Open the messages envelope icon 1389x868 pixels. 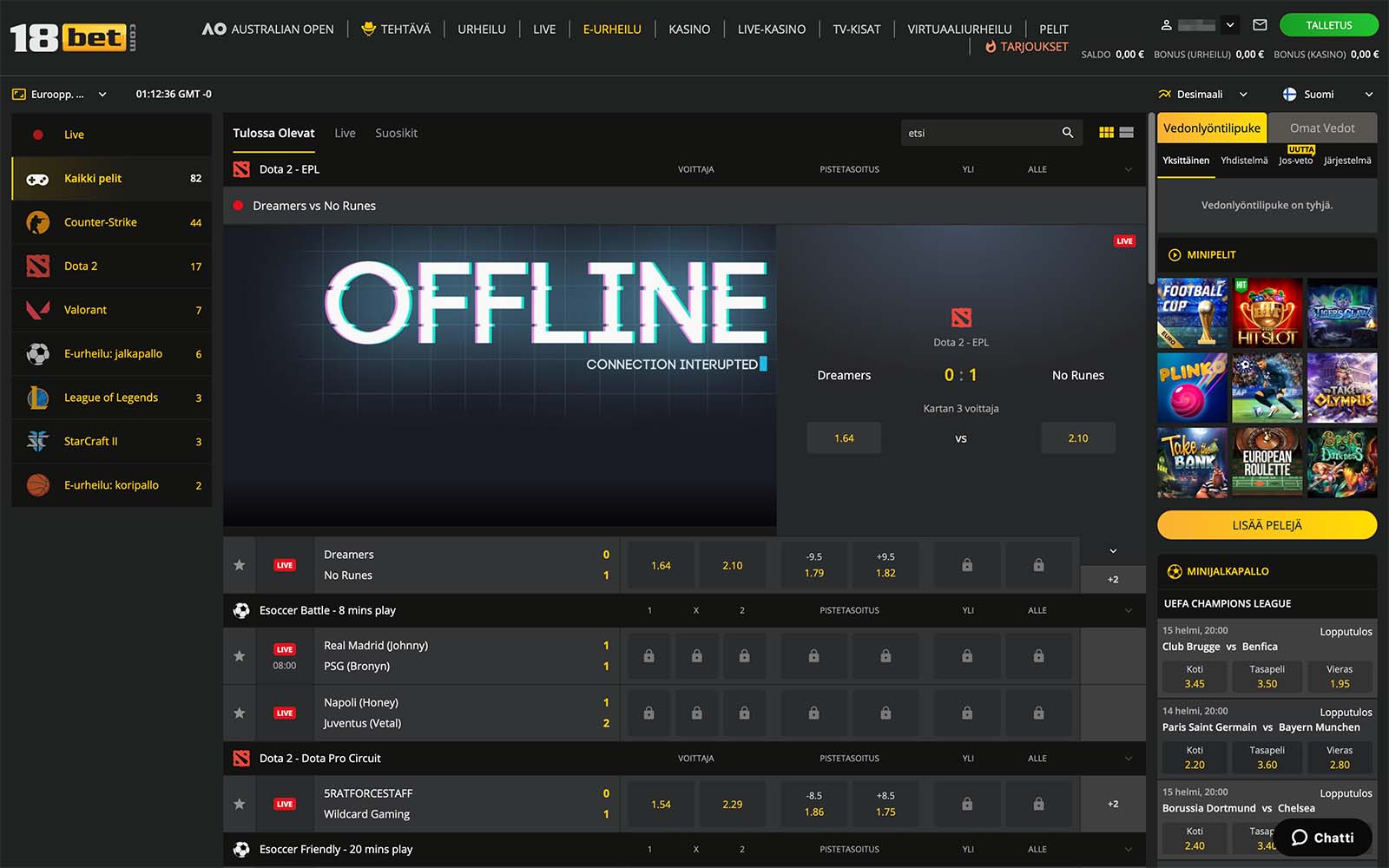pos(1260,25)
